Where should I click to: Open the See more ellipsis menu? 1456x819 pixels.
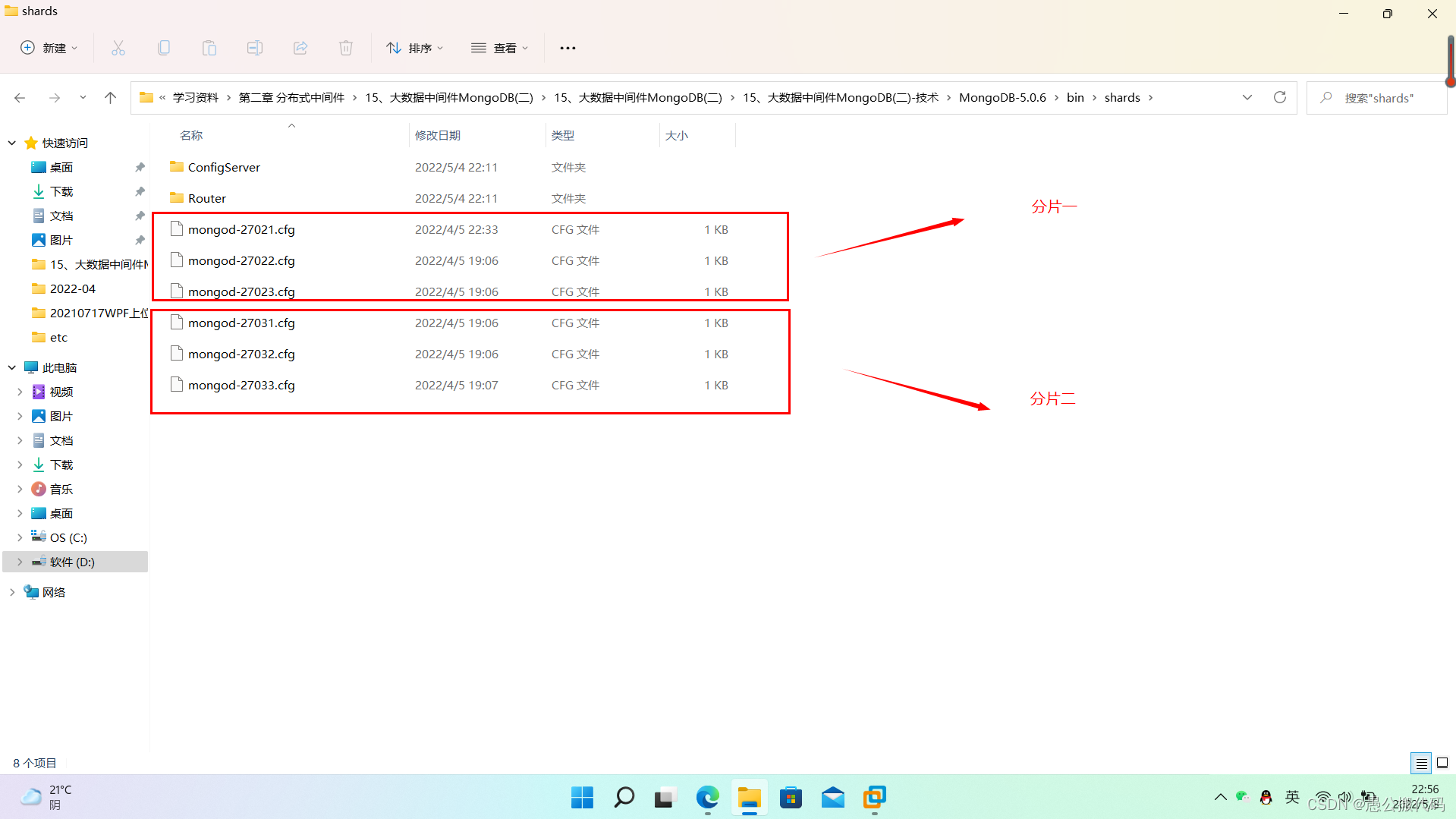pyautogui.click(x=568, y=48)
